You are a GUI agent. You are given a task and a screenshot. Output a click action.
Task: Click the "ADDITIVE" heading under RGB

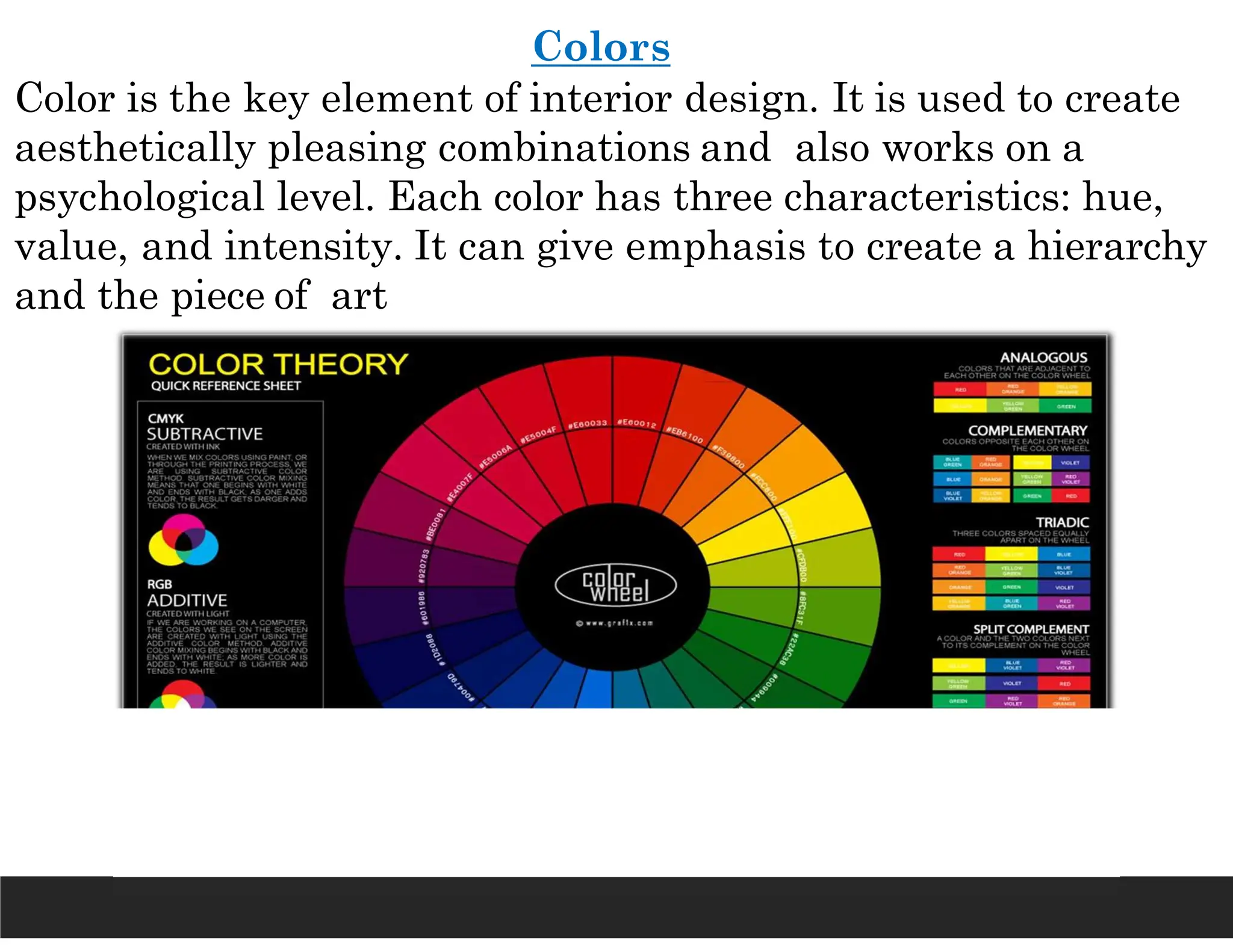pyautogui.click(x=187, y=600)
